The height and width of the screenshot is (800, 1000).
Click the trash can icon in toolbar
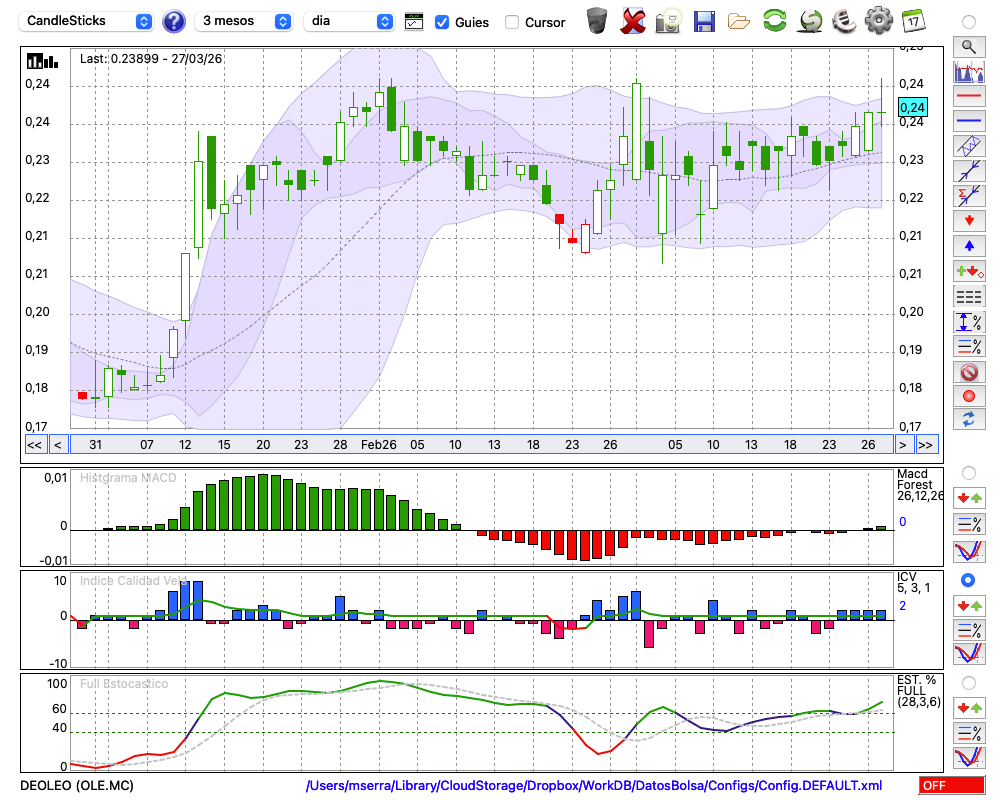pyautogui.click(x=597, y=20)
